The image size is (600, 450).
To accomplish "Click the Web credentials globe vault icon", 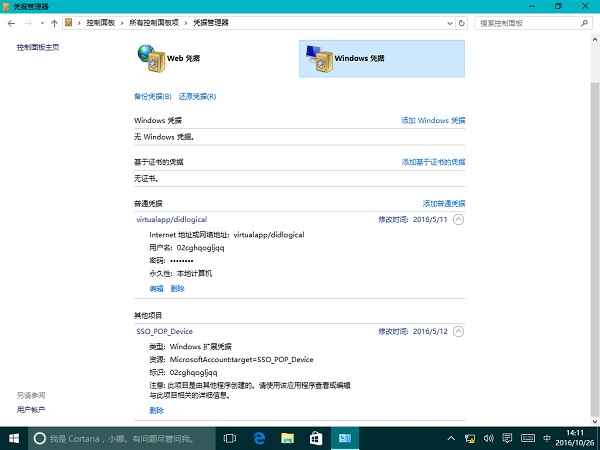I will pyautogui.click(x=152, y=58).
